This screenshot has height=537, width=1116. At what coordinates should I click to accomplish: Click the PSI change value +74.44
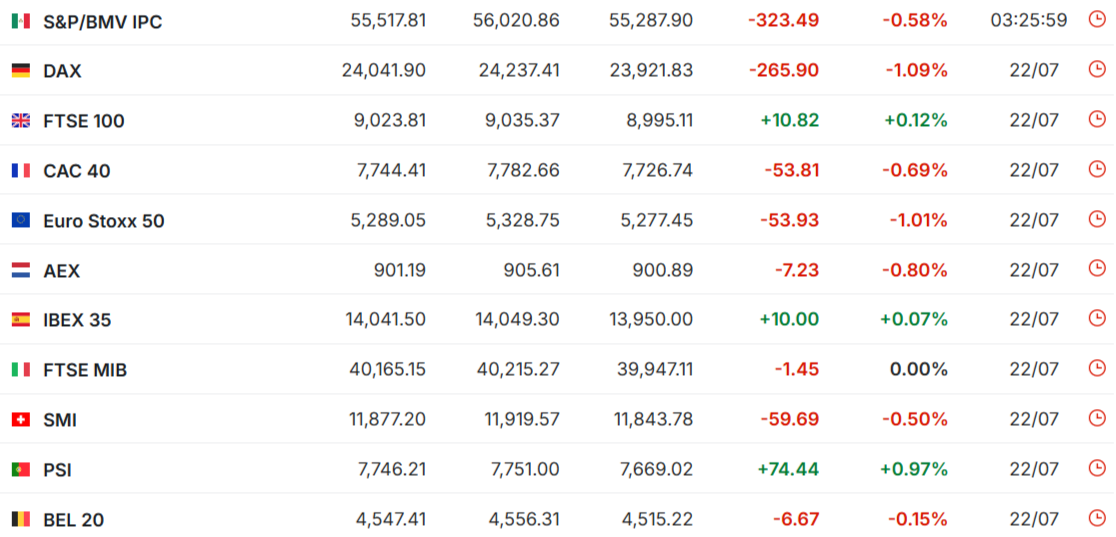(x=789, y=469)
